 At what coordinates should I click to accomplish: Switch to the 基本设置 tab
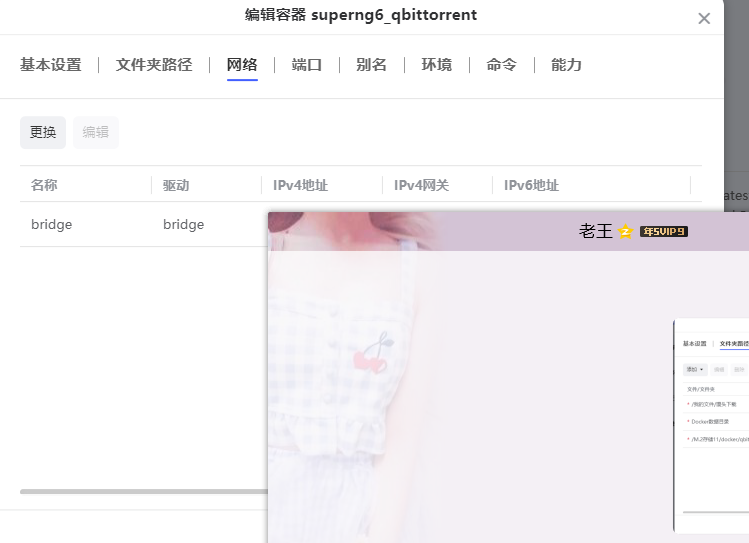click(50, 65)
